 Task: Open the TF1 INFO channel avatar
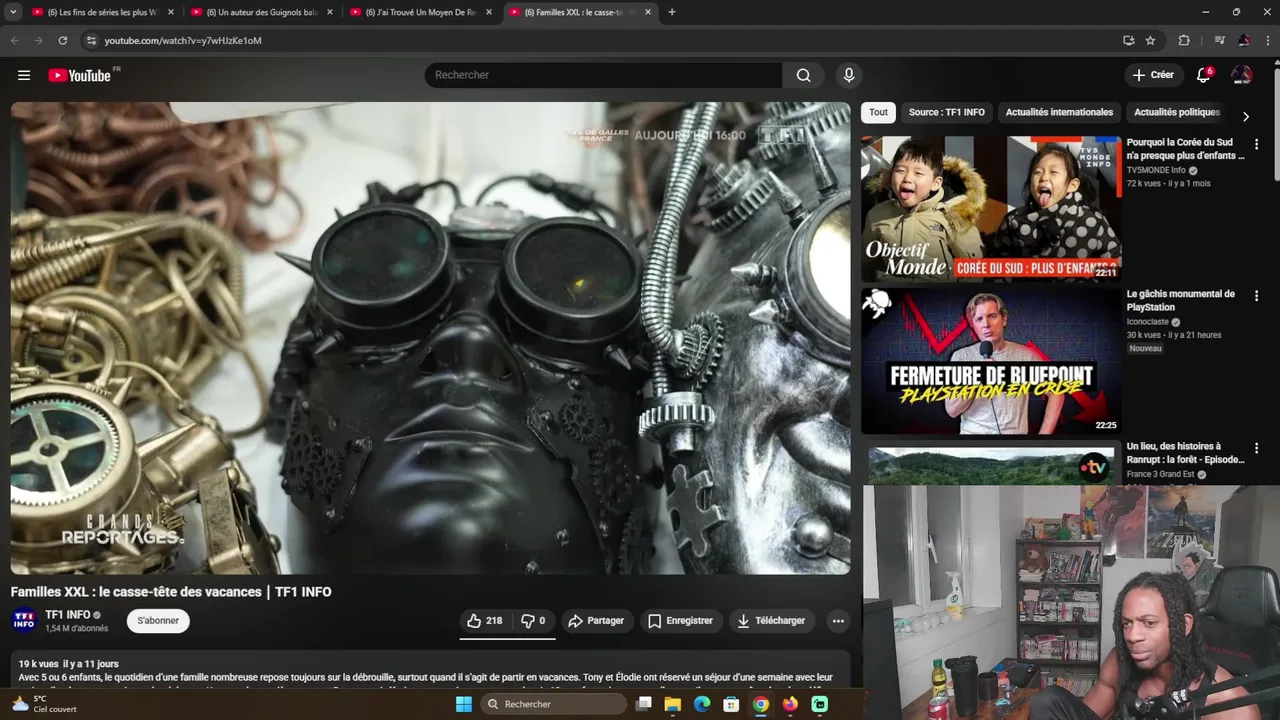click(25, 621)
